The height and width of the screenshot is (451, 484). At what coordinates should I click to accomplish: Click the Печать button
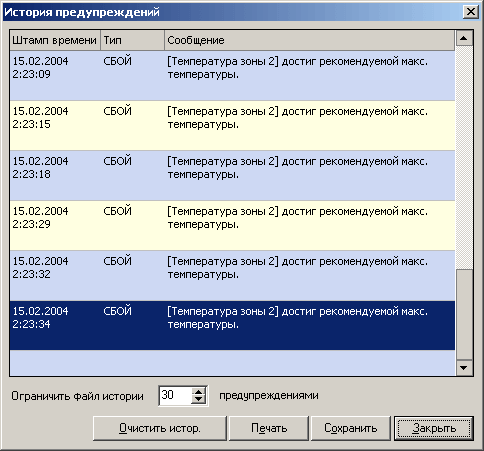tap(269, 428)
